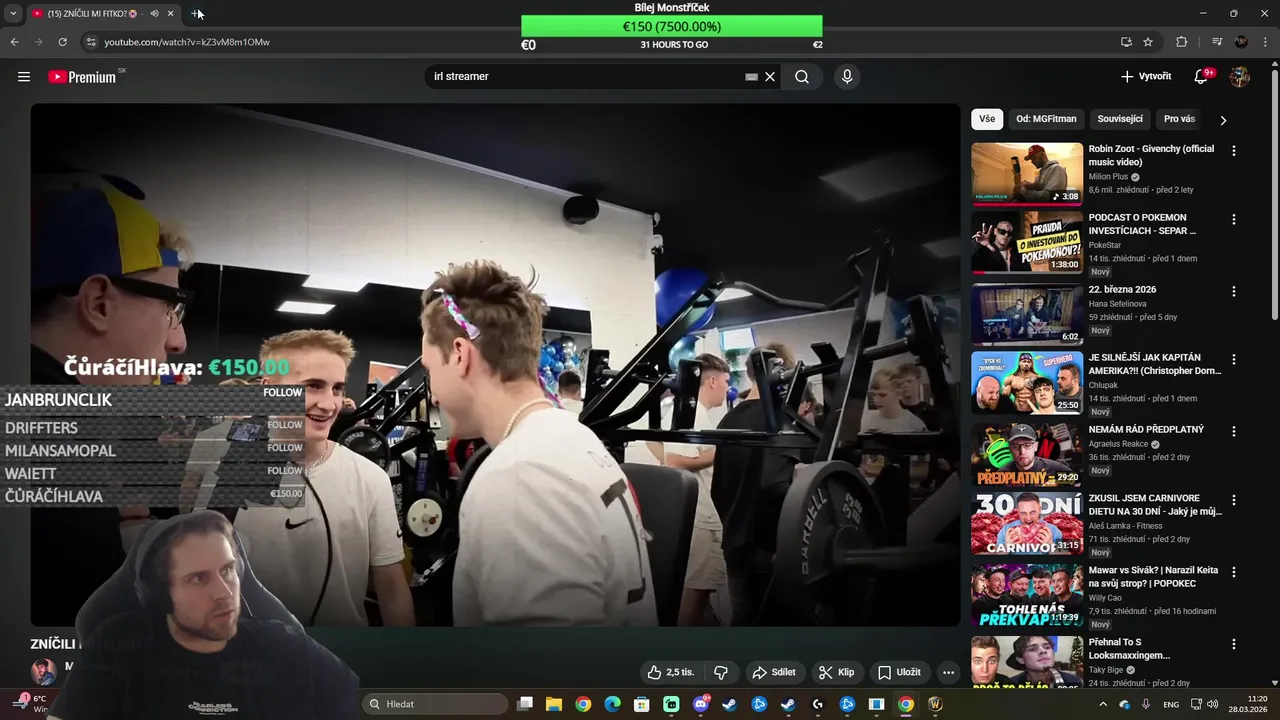
Task: Go to YouTube Premium home logo
Action: [x=82, y=77]
